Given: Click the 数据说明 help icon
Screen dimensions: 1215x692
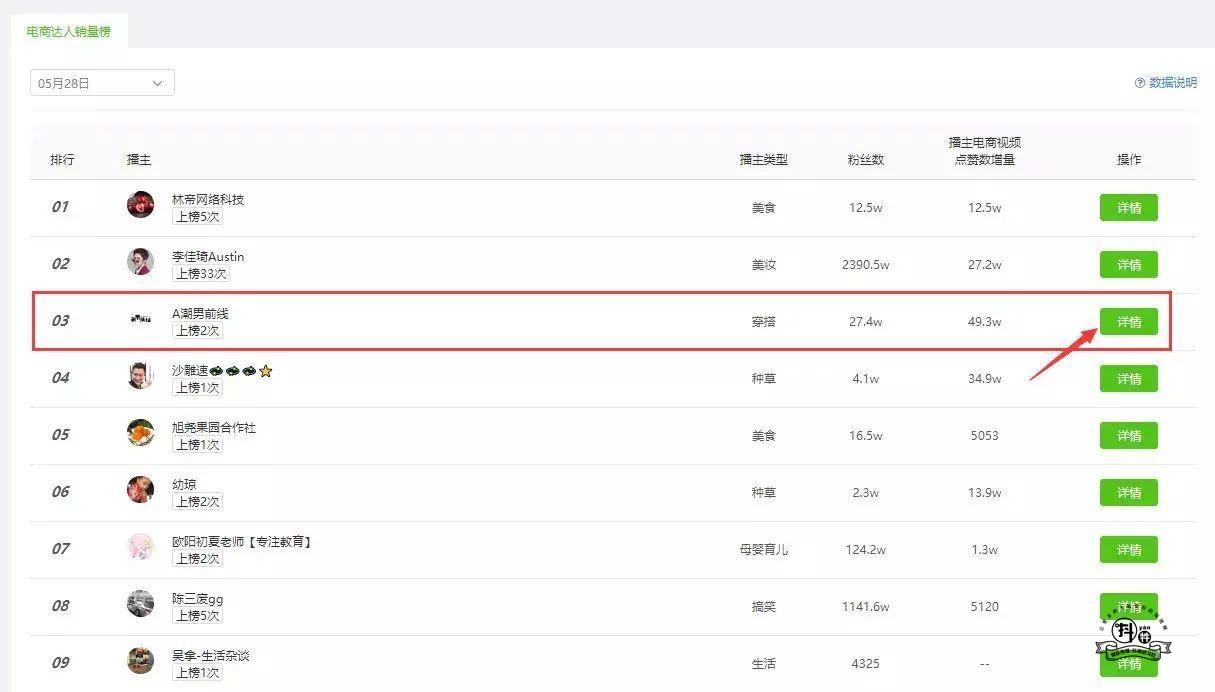Looking at the screenshot, I should click(1139, 83).
